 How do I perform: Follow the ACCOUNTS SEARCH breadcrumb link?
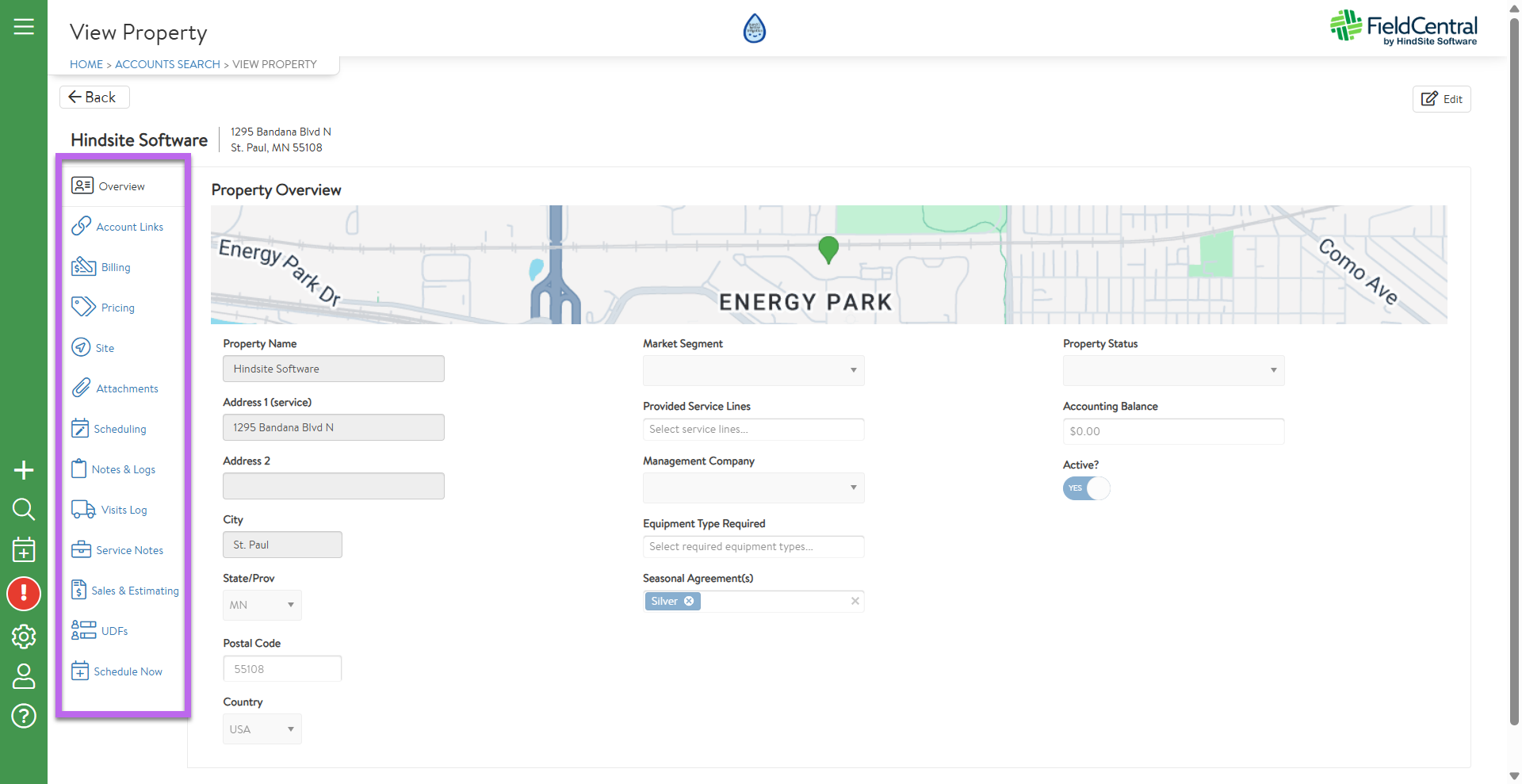coord(167,64)
